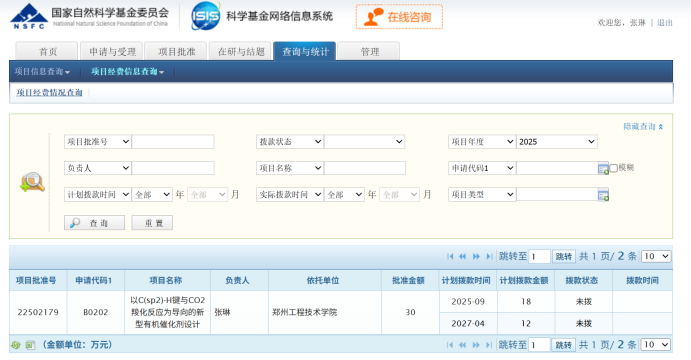Go to first page in top pager

pyautogui.click(x=450, y=256)
